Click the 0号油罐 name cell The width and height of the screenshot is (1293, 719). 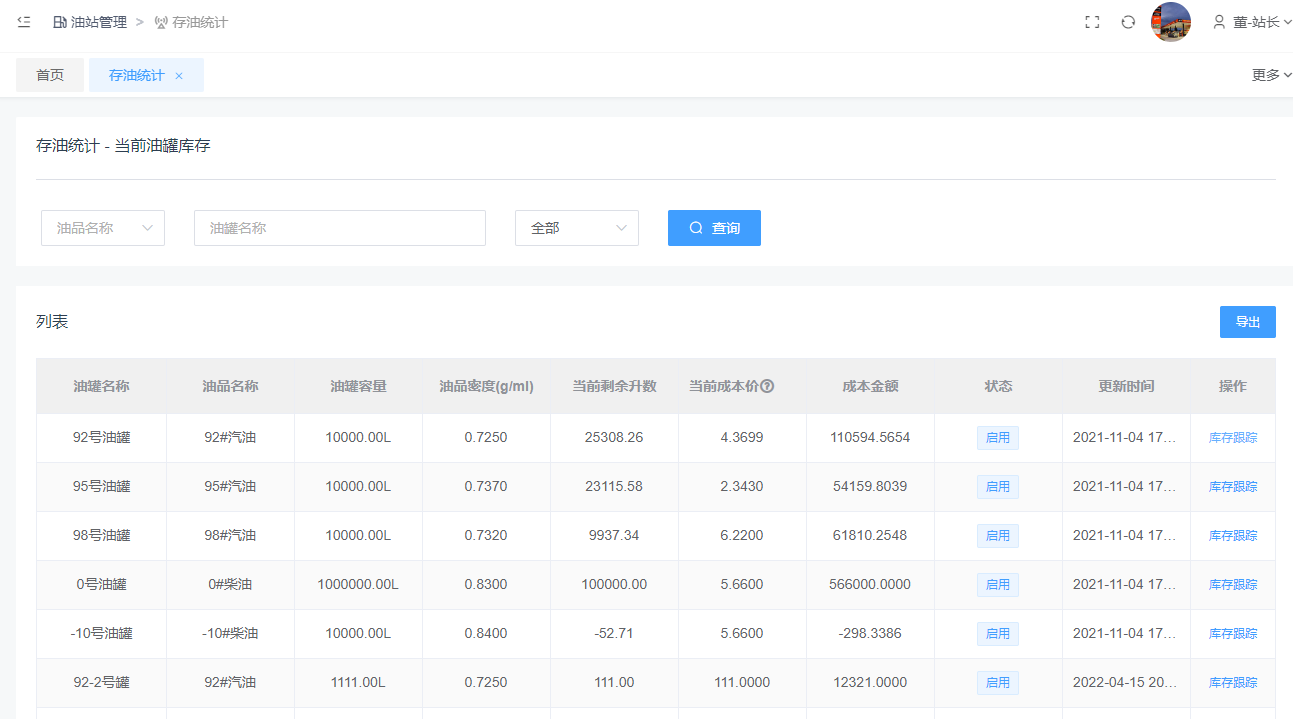pos(101,585)
